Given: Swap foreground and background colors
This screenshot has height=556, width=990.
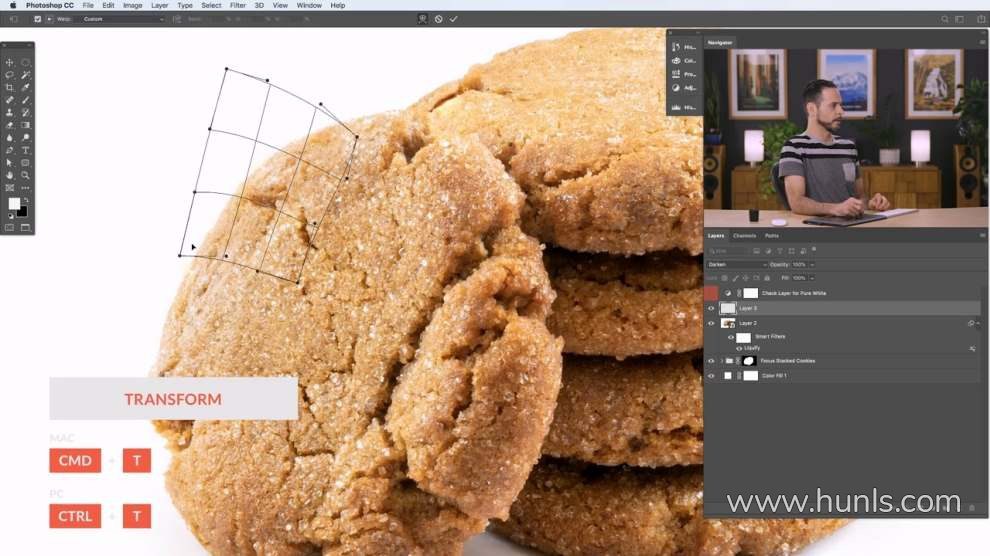Looking at the screenshot, I should [26, 200].
